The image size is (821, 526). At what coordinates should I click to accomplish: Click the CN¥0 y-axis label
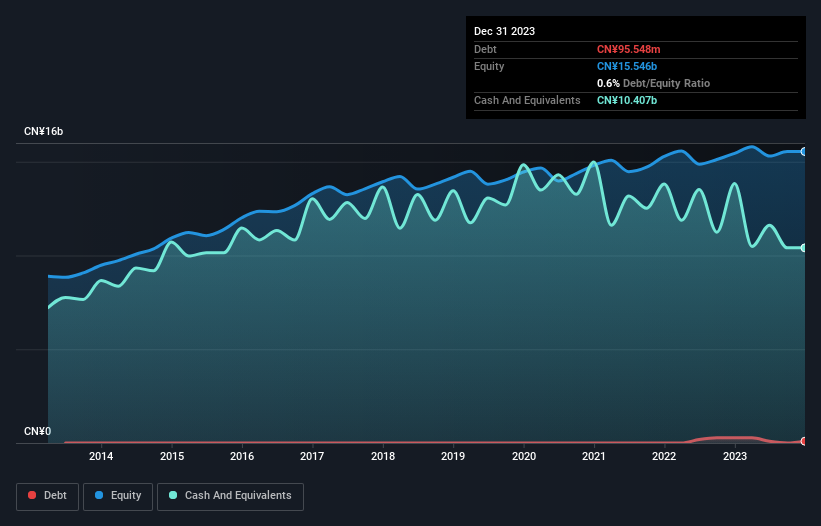(38, 431)
